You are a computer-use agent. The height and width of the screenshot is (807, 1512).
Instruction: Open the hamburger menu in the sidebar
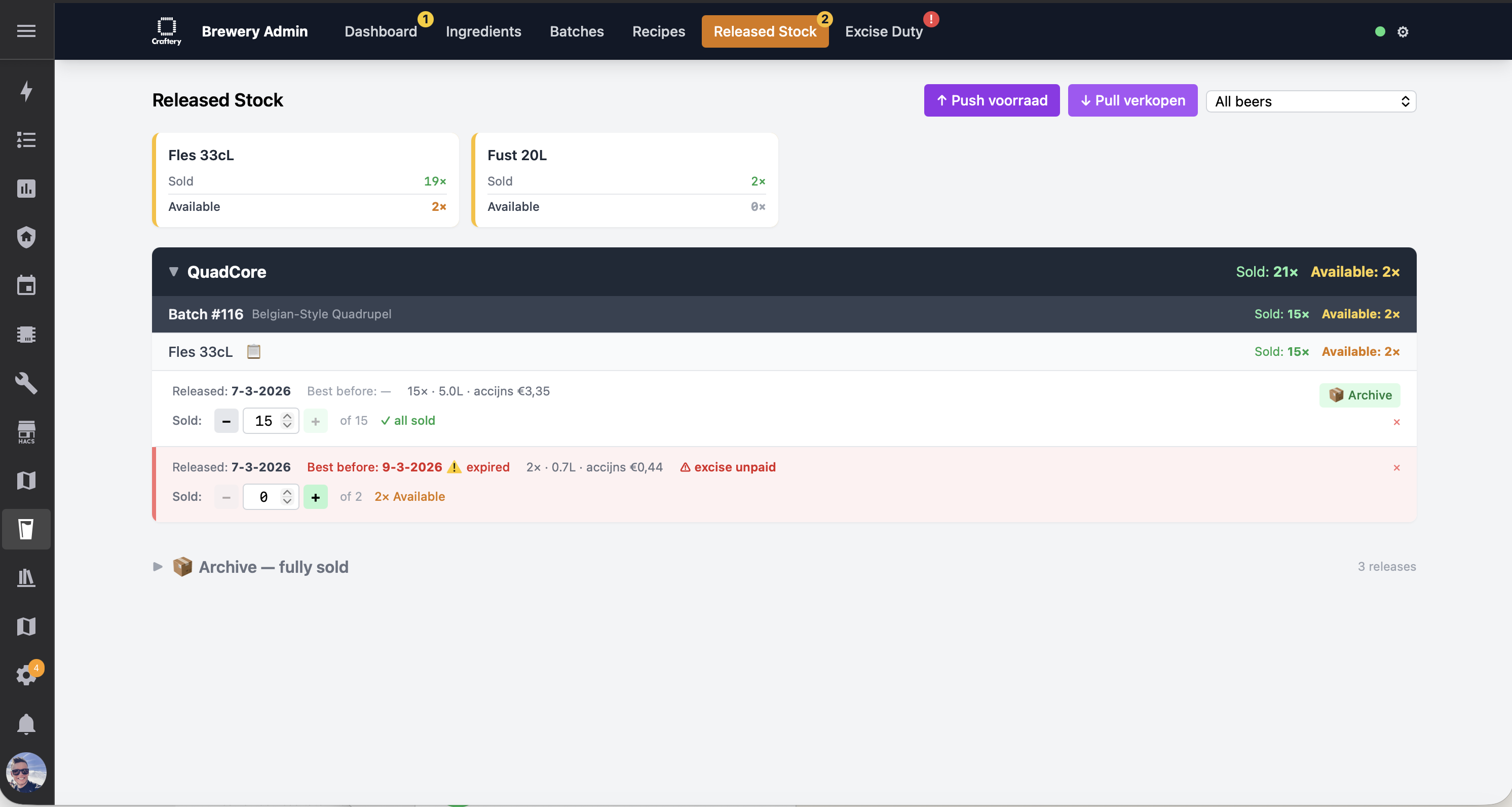[26, 30]
